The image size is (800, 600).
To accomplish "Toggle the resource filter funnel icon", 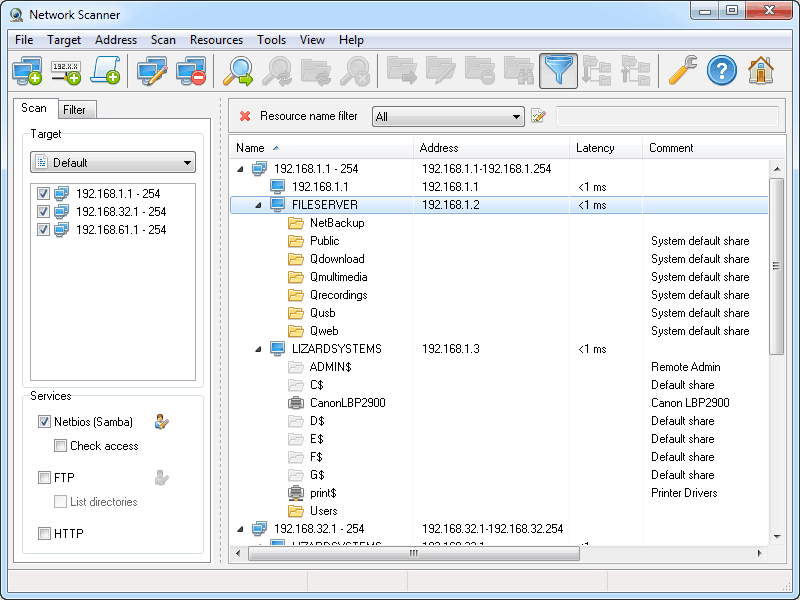I will [x=559, y=71].
